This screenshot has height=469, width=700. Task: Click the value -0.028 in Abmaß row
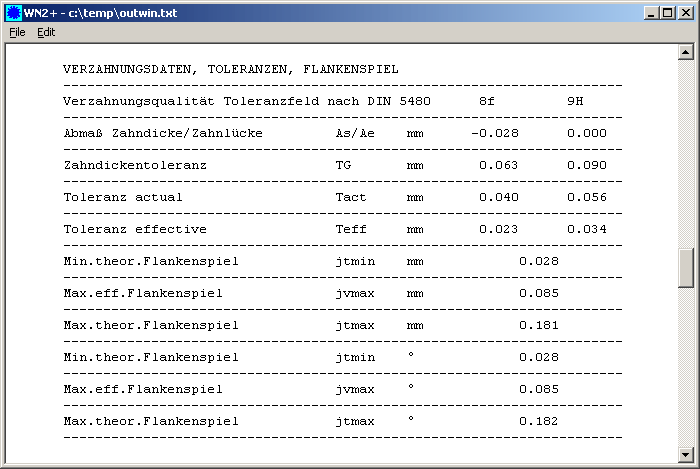(x=495, y=133)
